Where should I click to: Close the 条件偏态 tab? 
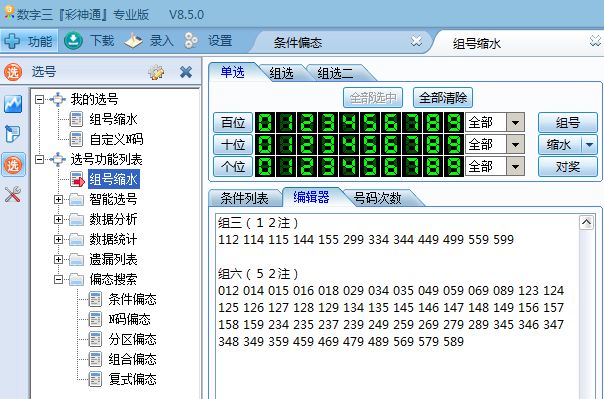tap(416, 40)
